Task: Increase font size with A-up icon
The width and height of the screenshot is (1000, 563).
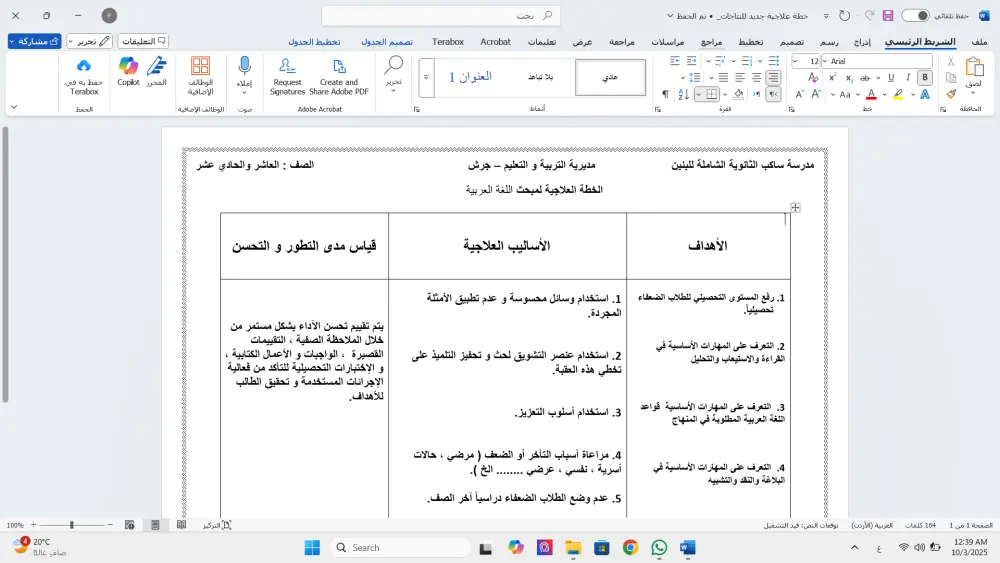Action: coord(816,94)
